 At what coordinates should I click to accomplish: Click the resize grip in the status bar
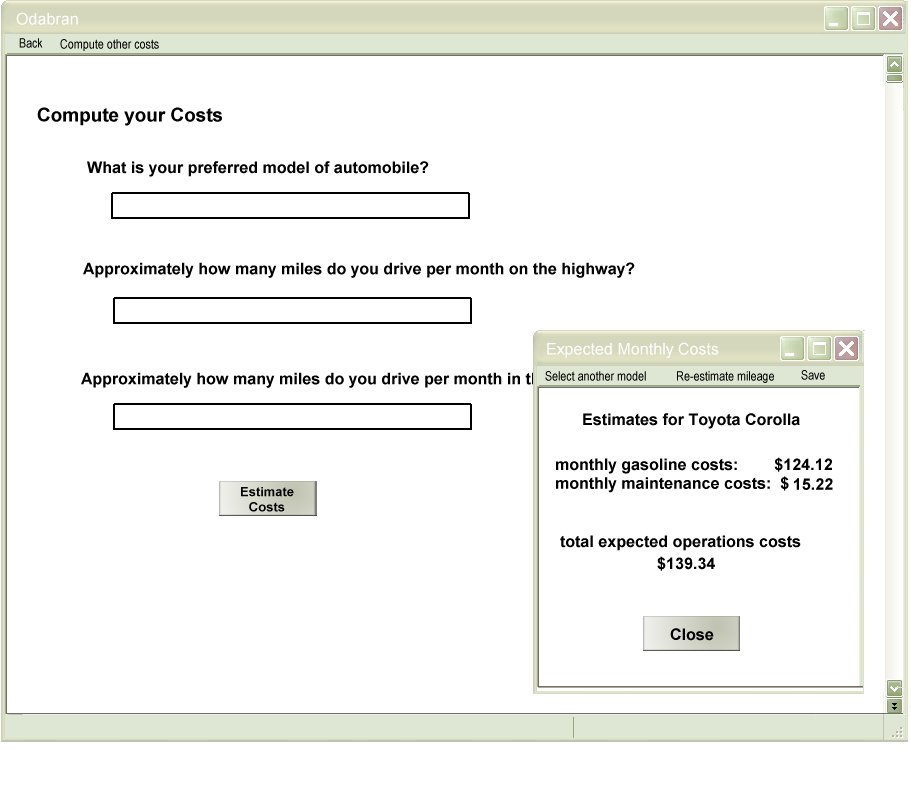click(897, 732)
